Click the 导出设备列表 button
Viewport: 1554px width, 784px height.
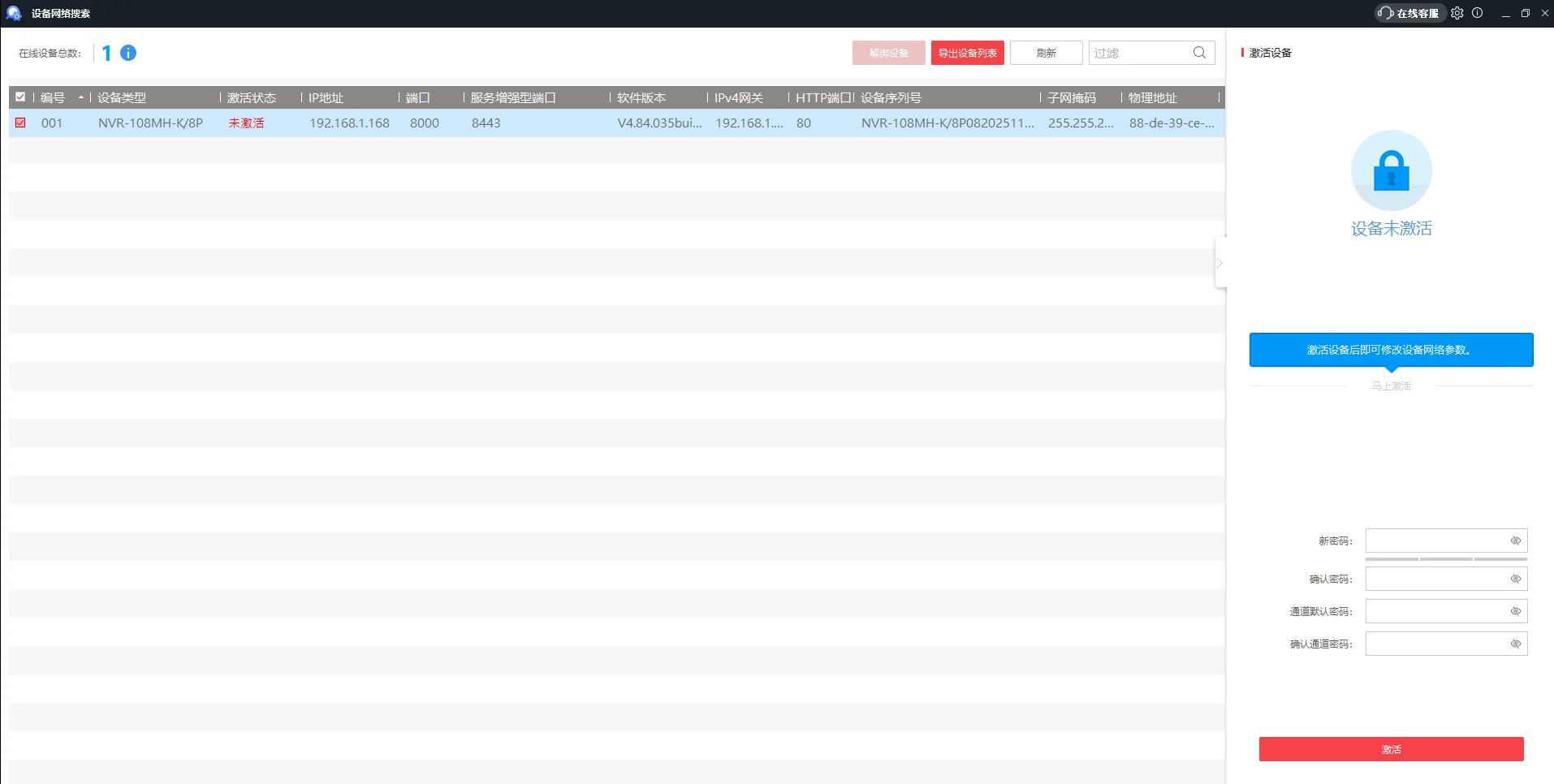(x=967, y=53)
